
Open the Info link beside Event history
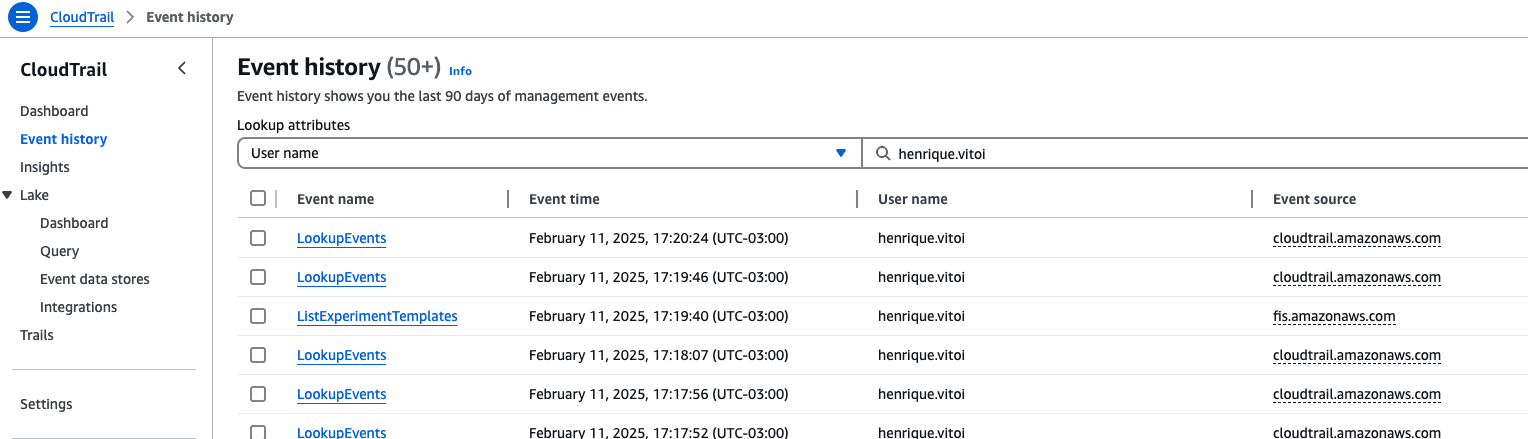pyautogui.click(x=460, y=71)
